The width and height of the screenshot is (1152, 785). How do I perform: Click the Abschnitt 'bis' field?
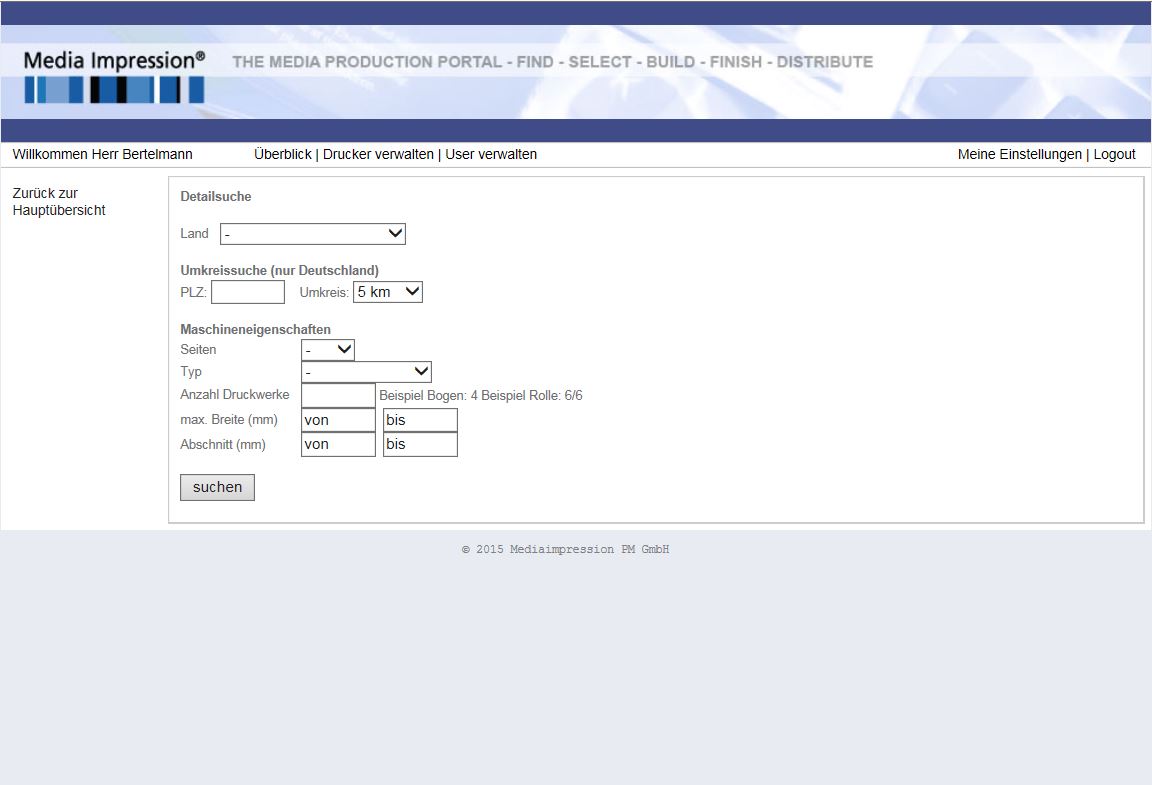(x=420, y=444)
